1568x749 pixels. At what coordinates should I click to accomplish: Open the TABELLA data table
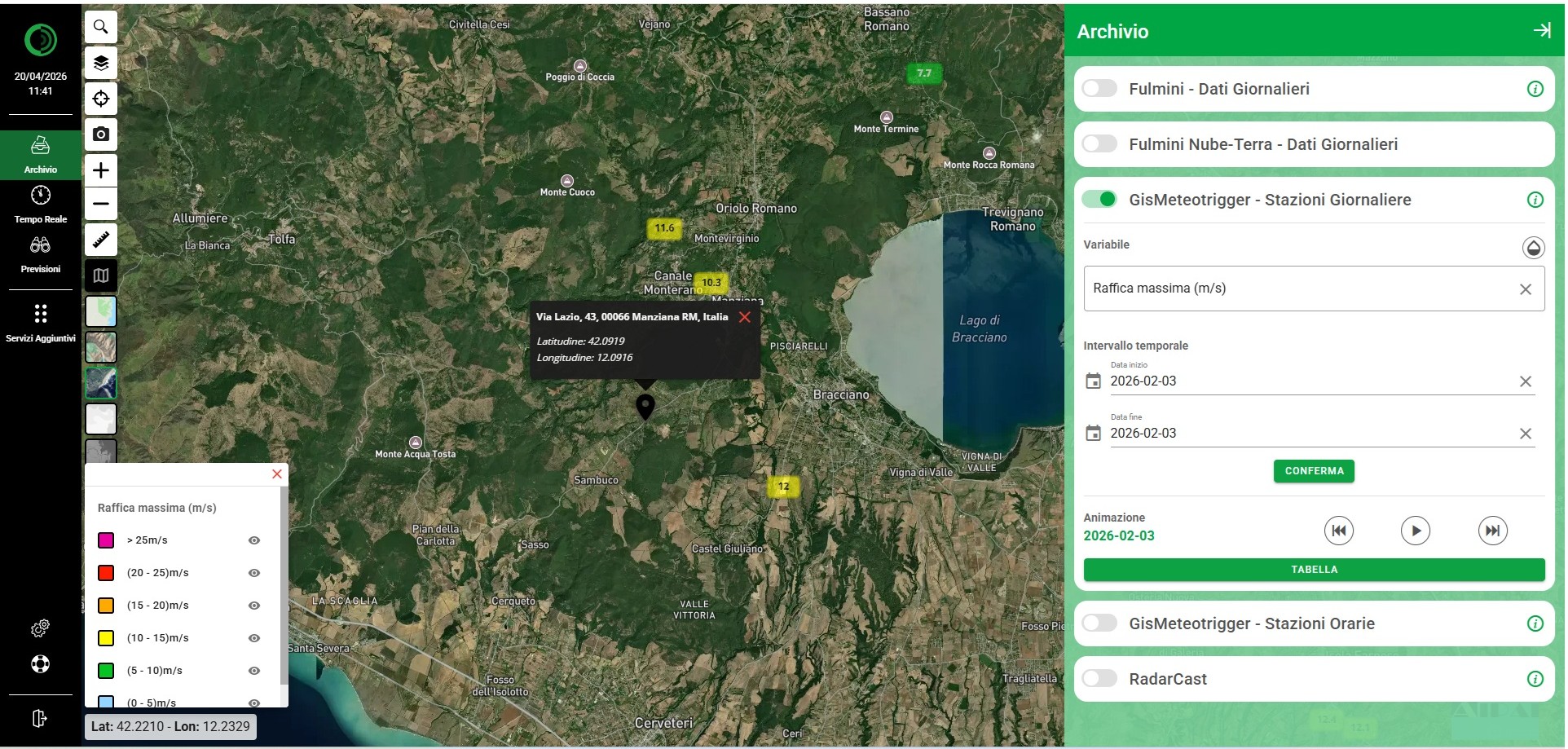[x=1313, y=570]
